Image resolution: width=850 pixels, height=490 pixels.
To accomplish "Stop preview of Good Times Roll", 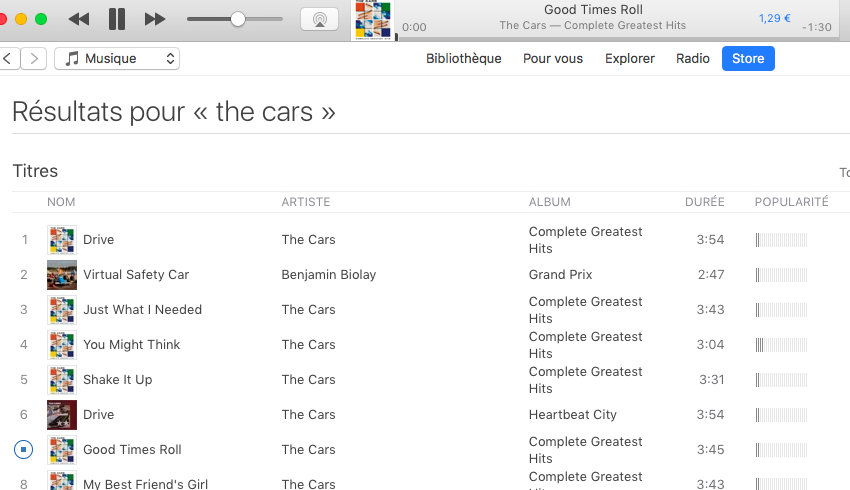I will tap(25, 450).
